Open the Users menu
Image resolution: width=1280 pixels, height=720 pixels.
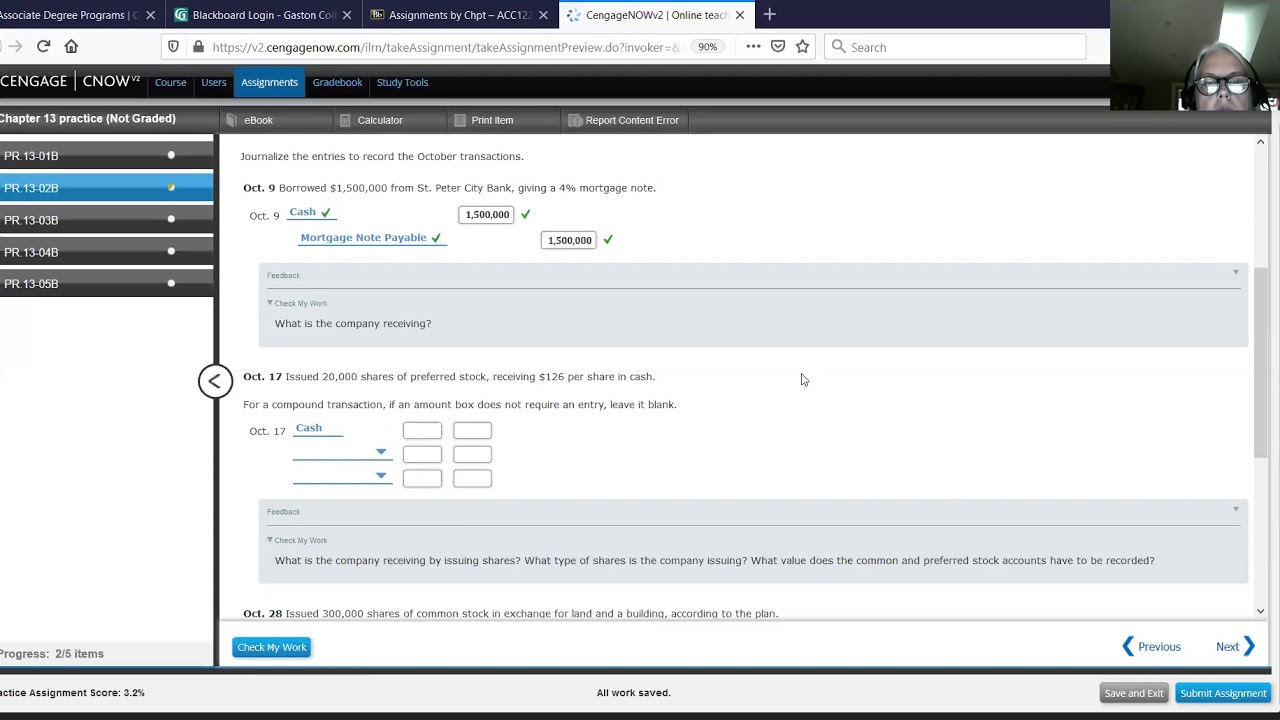(x=214, y=82)
